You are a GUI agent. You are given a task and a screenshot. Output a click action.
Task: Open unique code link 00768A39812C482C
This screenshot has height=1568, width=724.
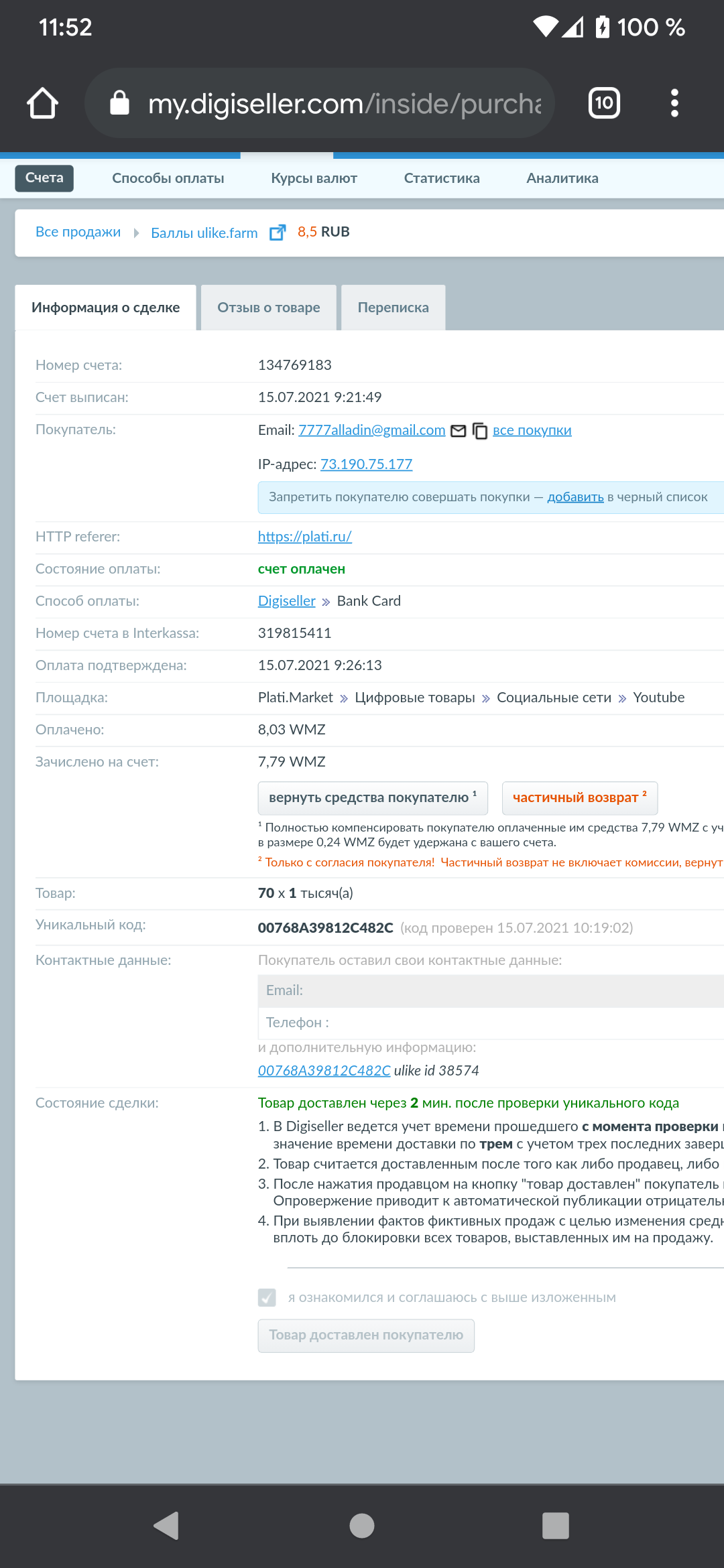pyautogui.click(x=324, y=1071)
